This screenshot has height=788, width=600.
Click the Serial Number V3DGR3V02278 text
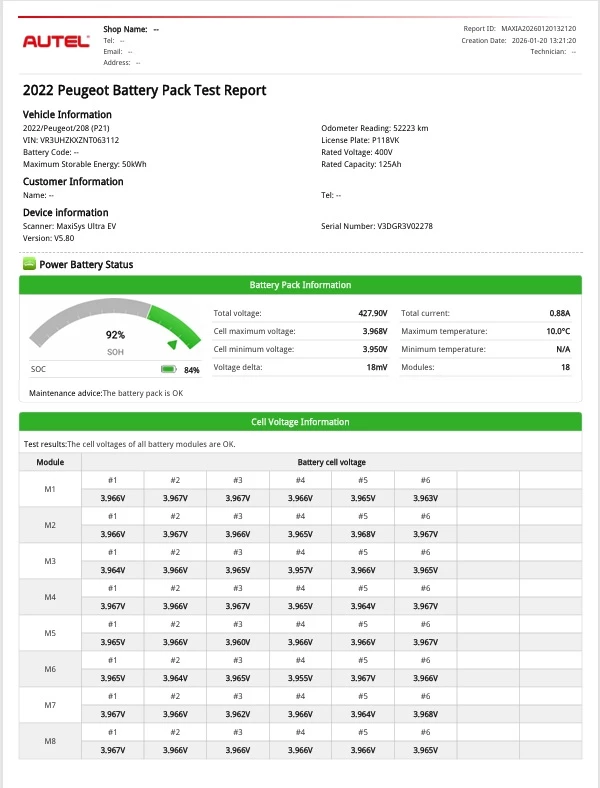377,226
